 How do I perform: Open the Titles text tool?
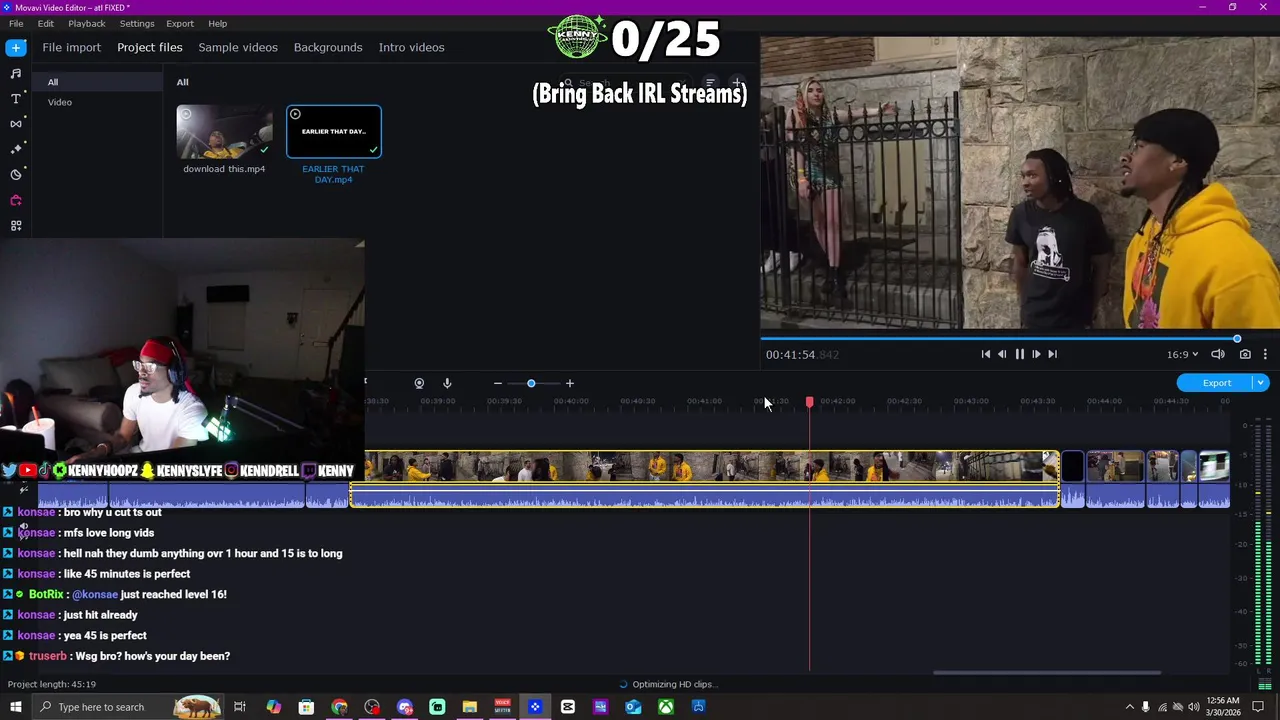(x=15, y=98)
